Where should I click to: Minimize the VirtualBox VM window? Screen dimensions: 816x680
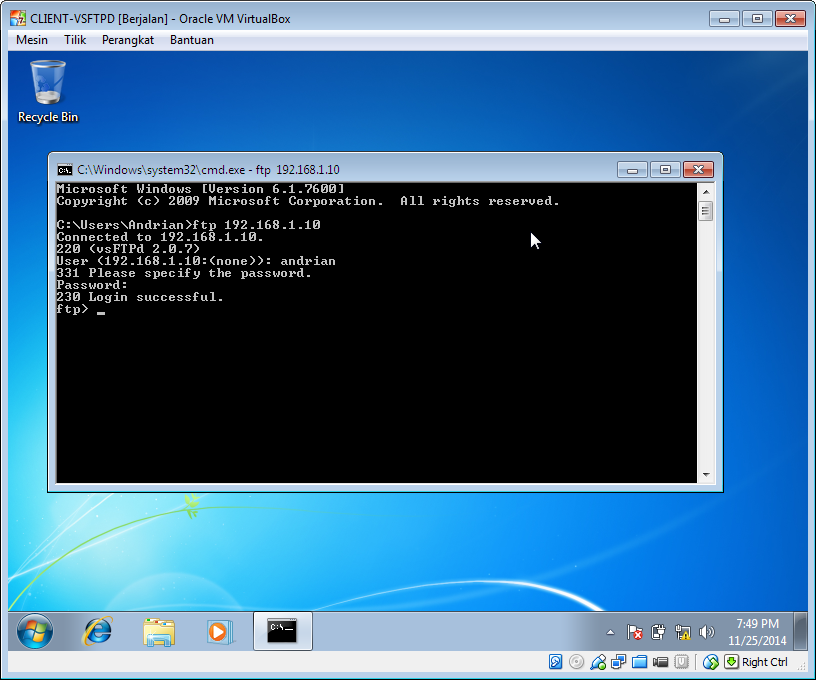(724, 19)
